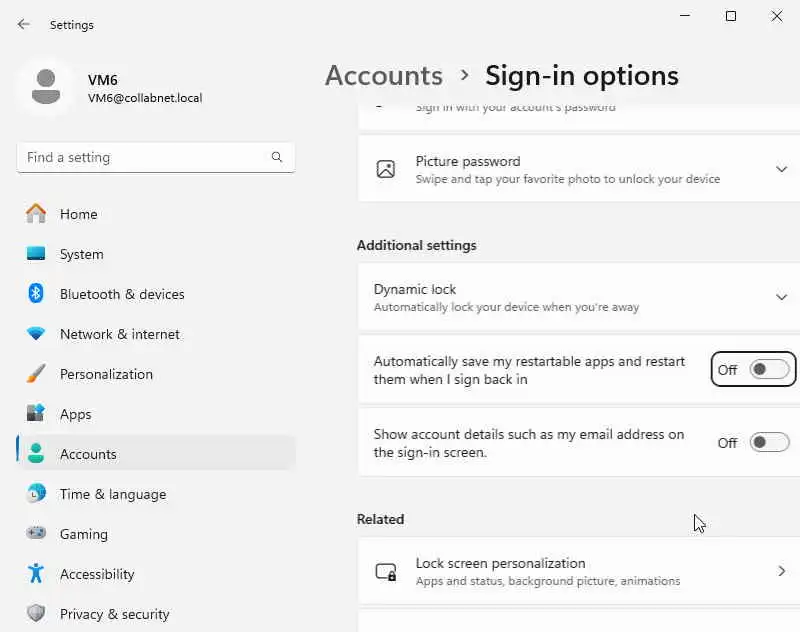The height and width of the screenshot is (632, 800).
Task: Click the search magnifier icon
Action: click(277, 157)
